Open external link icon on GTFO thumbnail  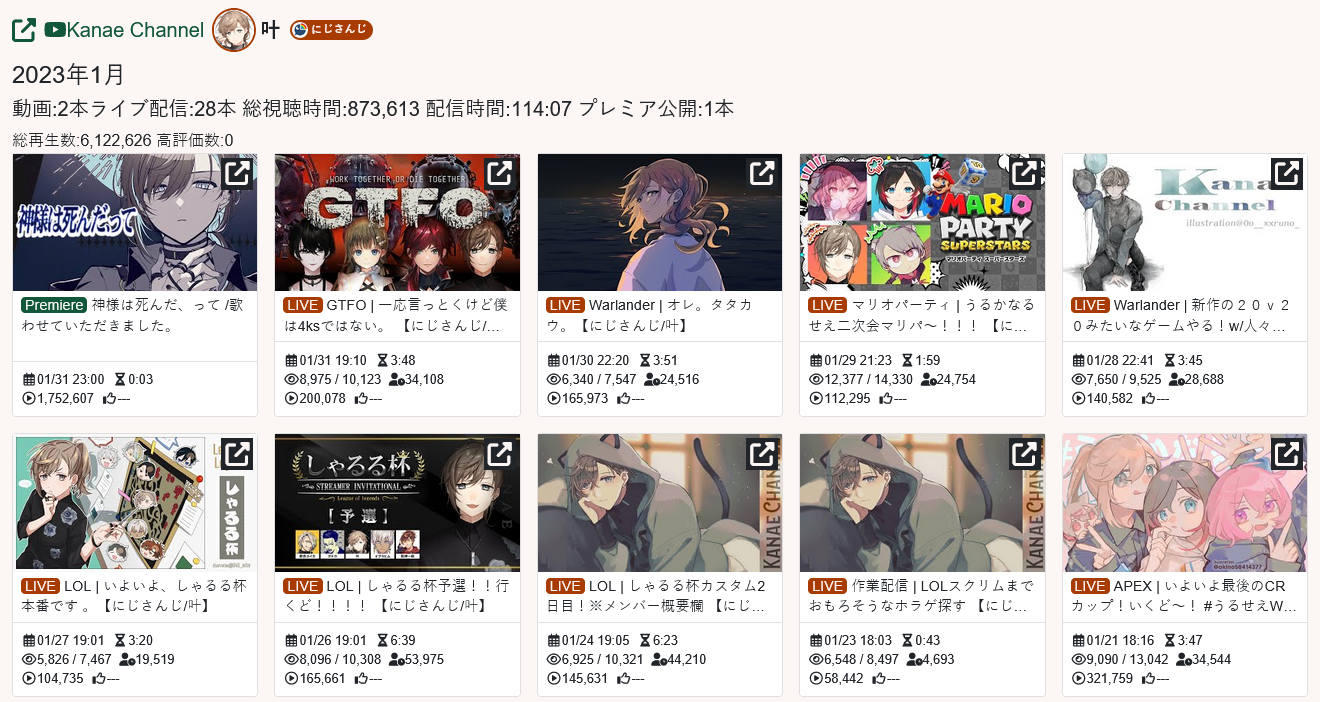click(x=499, y=174)
